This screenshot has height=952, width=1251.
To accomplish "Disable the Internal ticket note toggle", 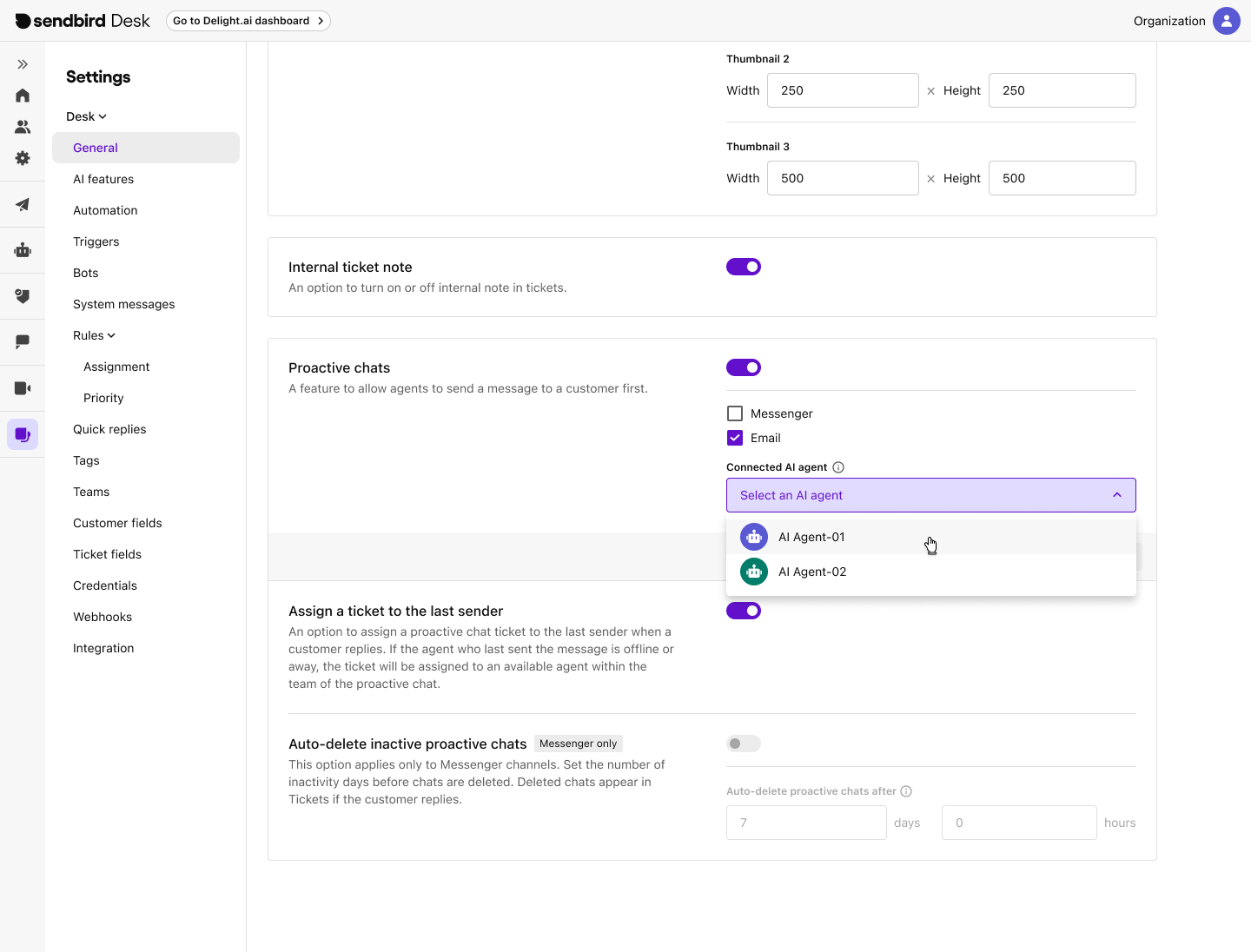I will pyautogui.click(x=744, y=267).
